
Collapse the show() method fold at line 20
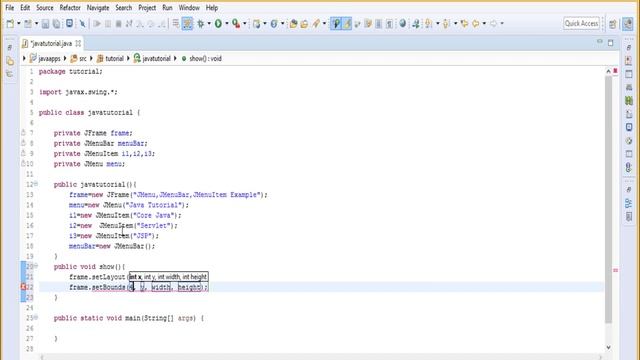tap(36, 266)
